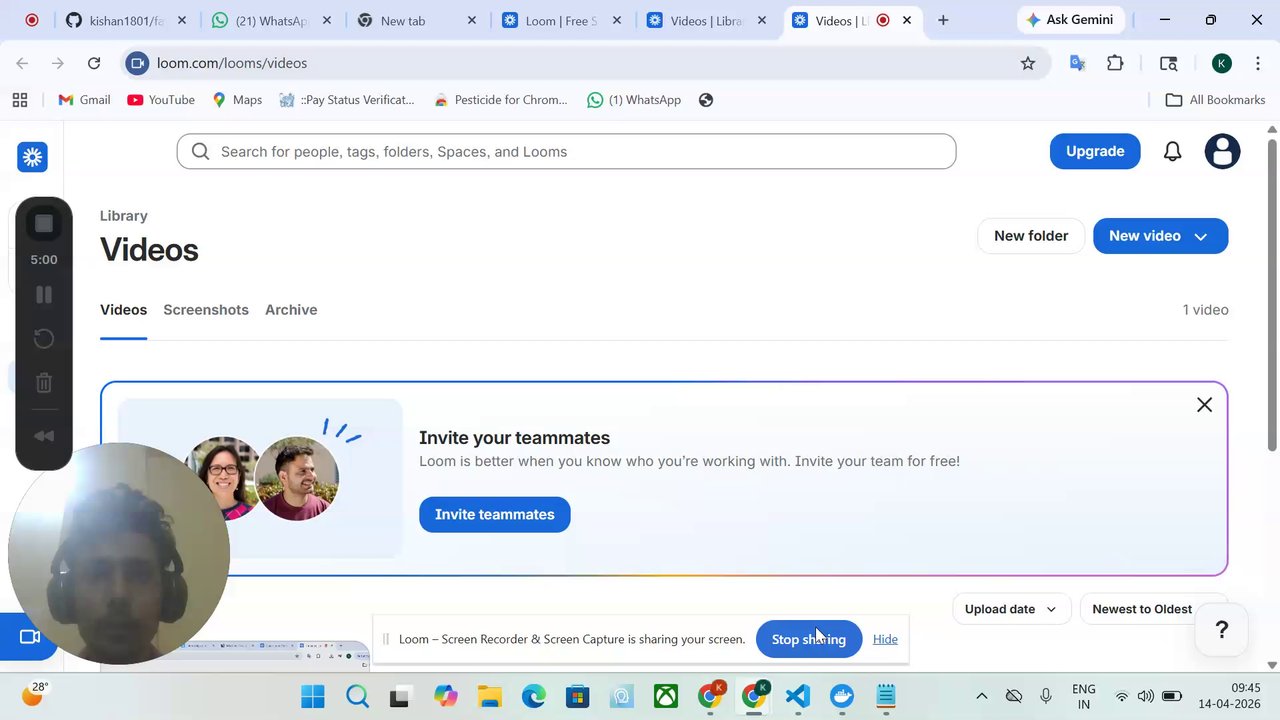Screen dimensions: 1280x720
Task: Reload the page
Action: click(94, 63)
